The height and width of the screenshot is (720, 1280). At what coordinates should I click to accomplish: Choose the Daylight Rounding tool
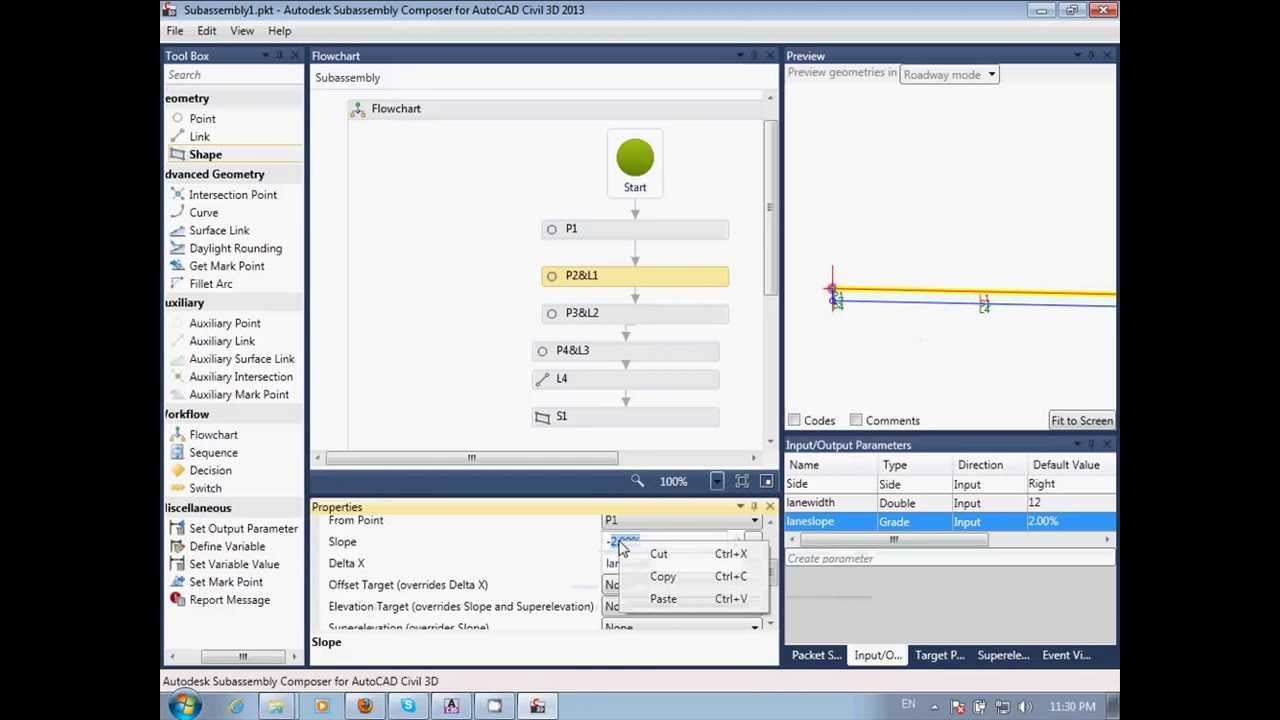[x=235, y=249]
